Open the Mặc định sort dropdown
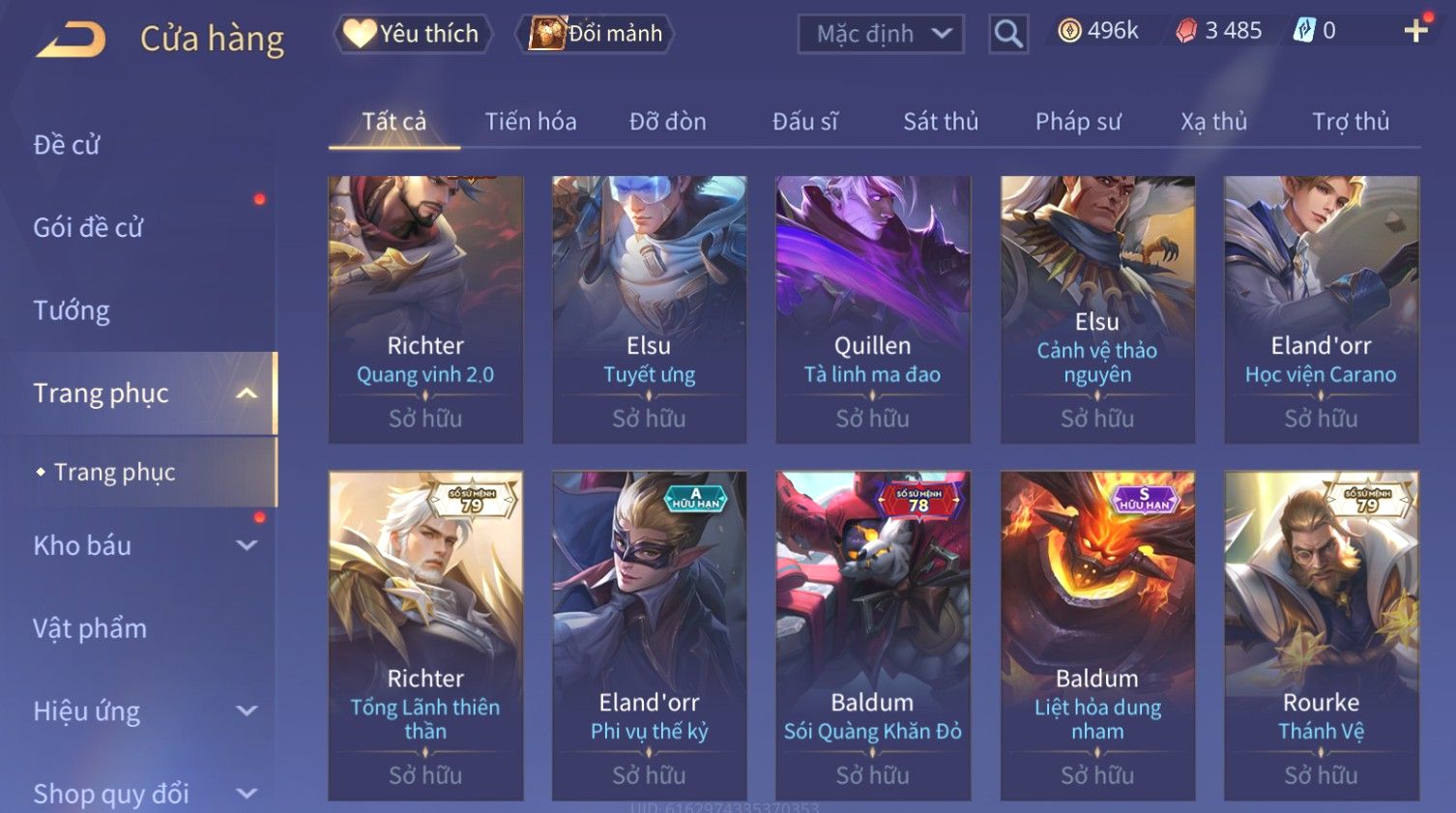The width and height of the screenshot is (1456, 813). pos(881,34)
